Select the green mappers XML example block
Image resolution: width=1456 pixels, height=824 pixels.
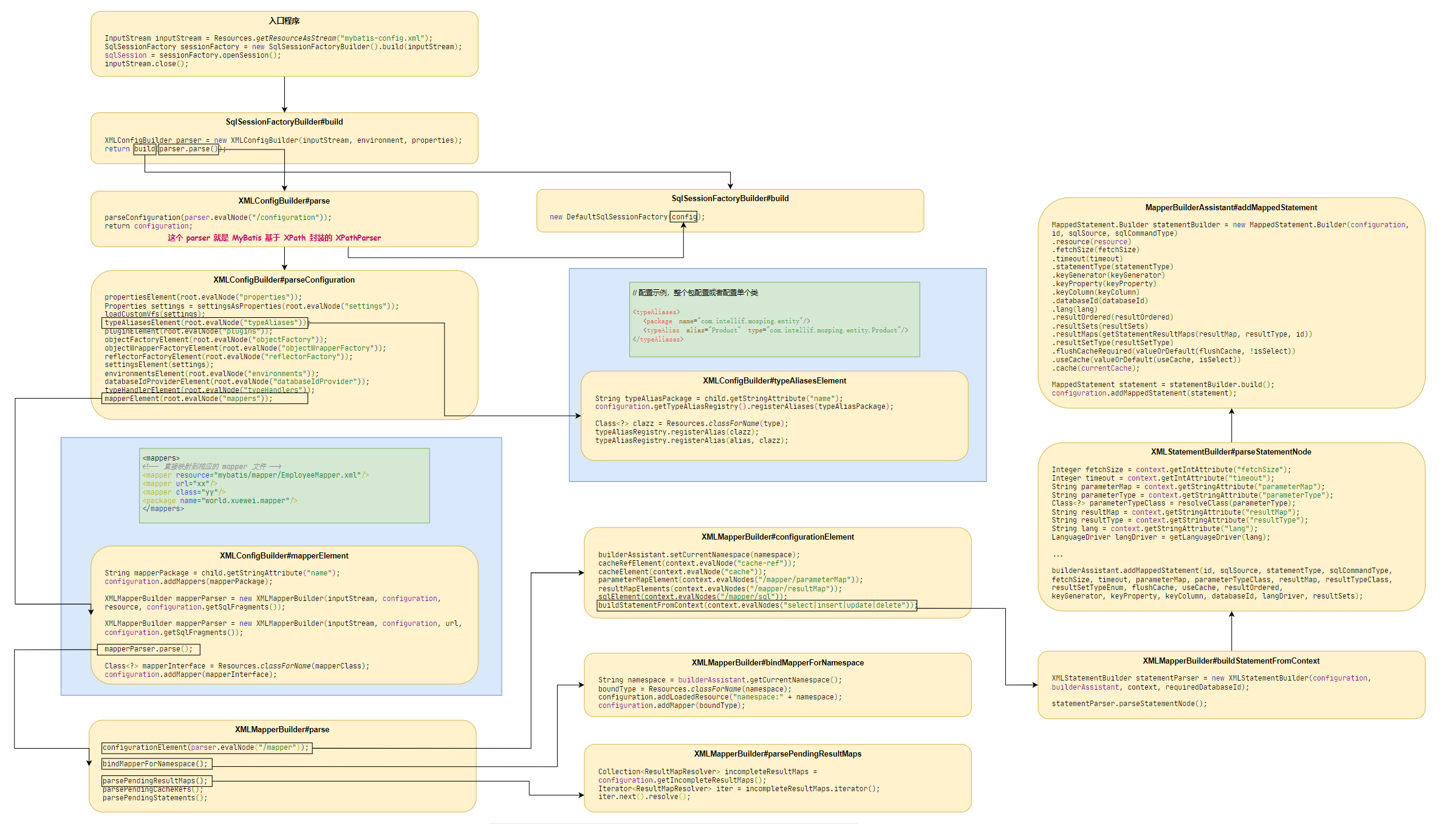pos(284,485)
